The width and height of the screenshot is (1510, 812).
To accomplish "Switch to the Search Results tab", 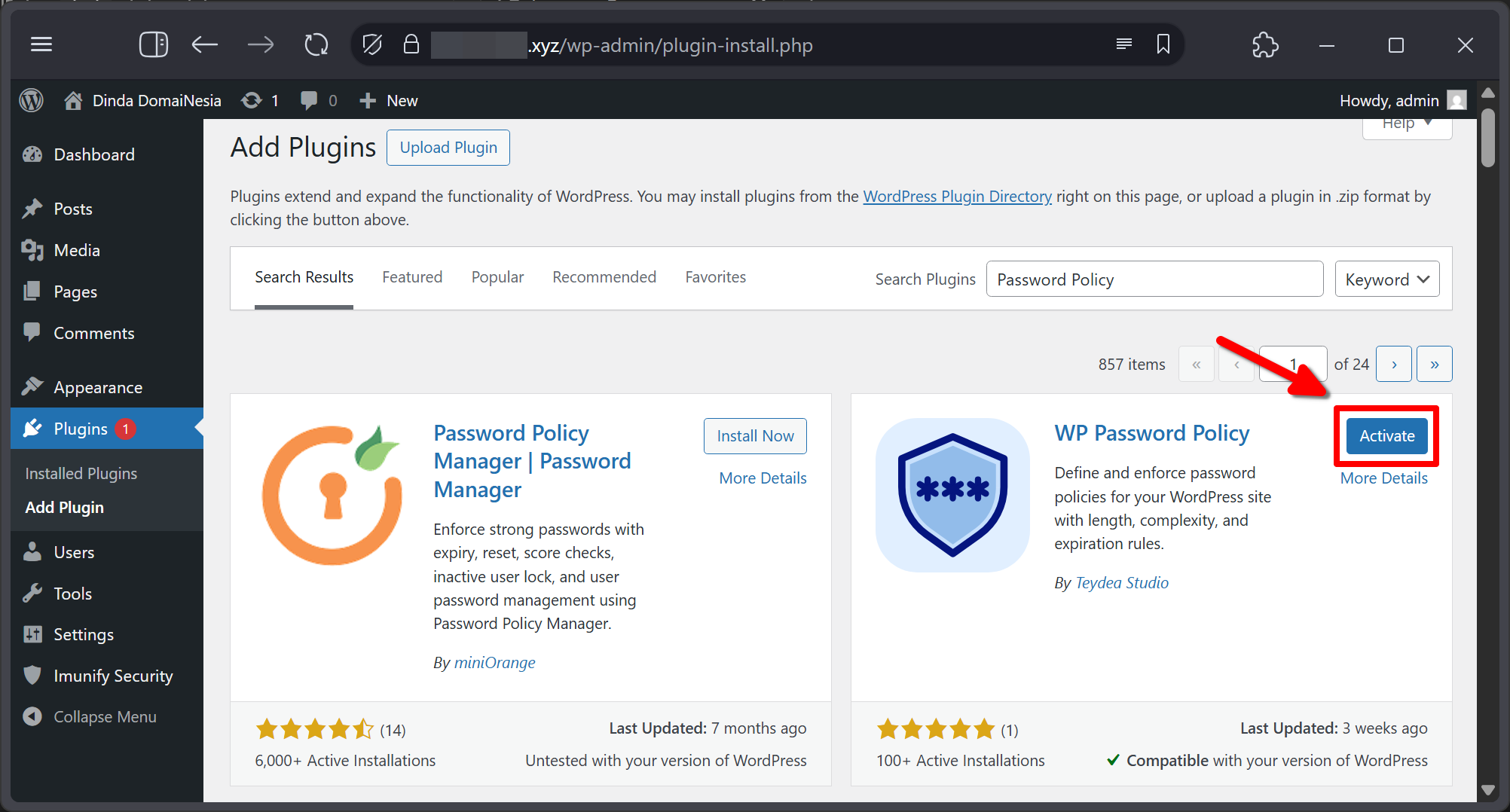I will 304,277.
